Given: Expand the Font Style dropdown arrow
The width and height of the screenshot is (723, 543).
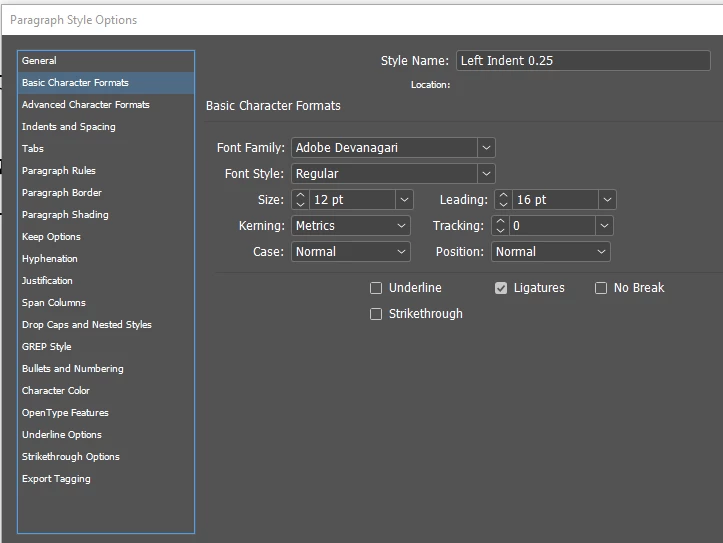Looking at the screenshot, I should coord(486,174).
